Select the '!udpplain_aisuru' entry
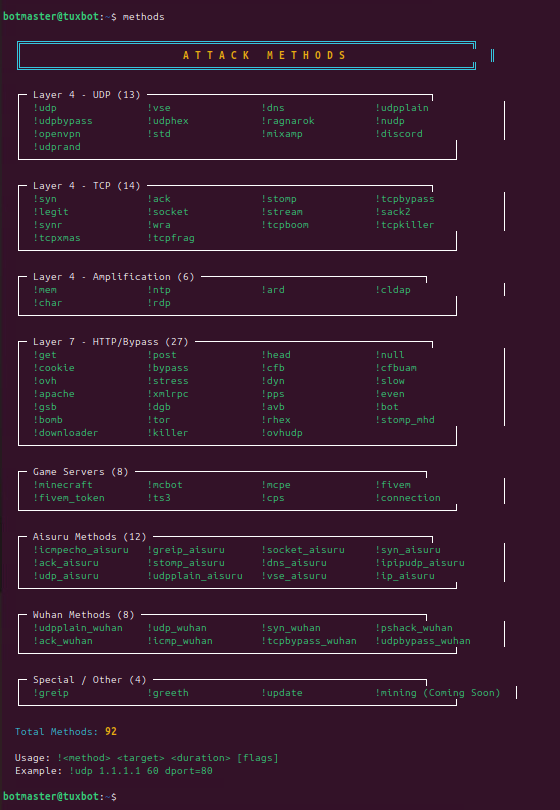Viewport: 560px width, 810px height. (195, 575)
